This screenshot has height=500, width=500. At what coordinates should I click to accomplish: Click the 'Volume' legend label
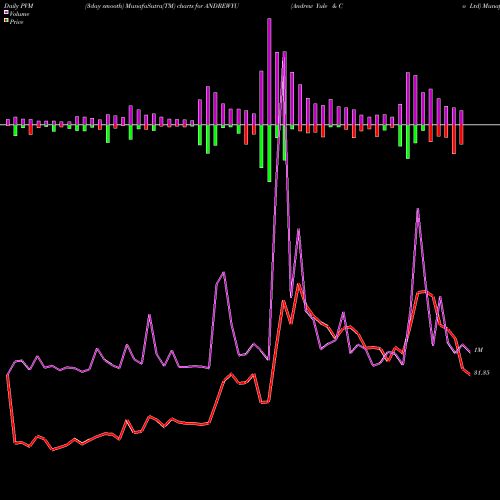pyautogui.click(x=19, y=14)
